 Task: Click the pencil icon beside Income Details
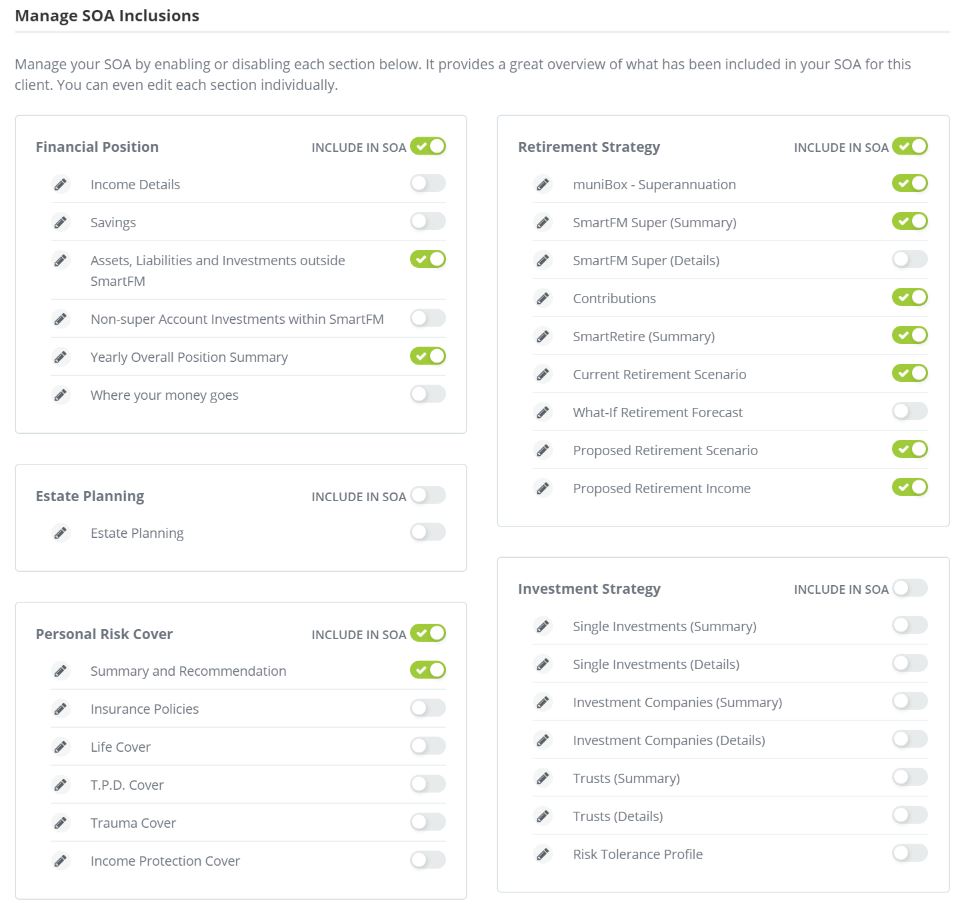coord(61,184)
